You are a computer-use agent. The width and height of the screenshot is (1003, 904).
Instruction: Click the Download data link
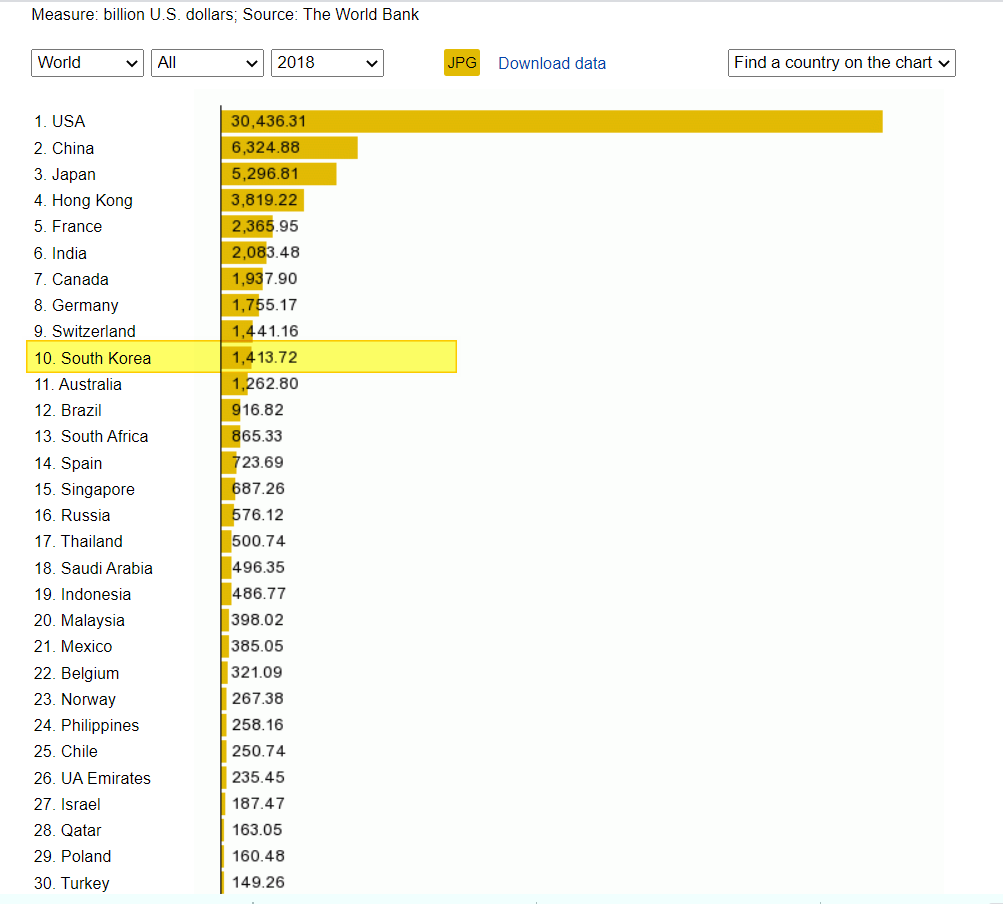[x=552, y=63]
